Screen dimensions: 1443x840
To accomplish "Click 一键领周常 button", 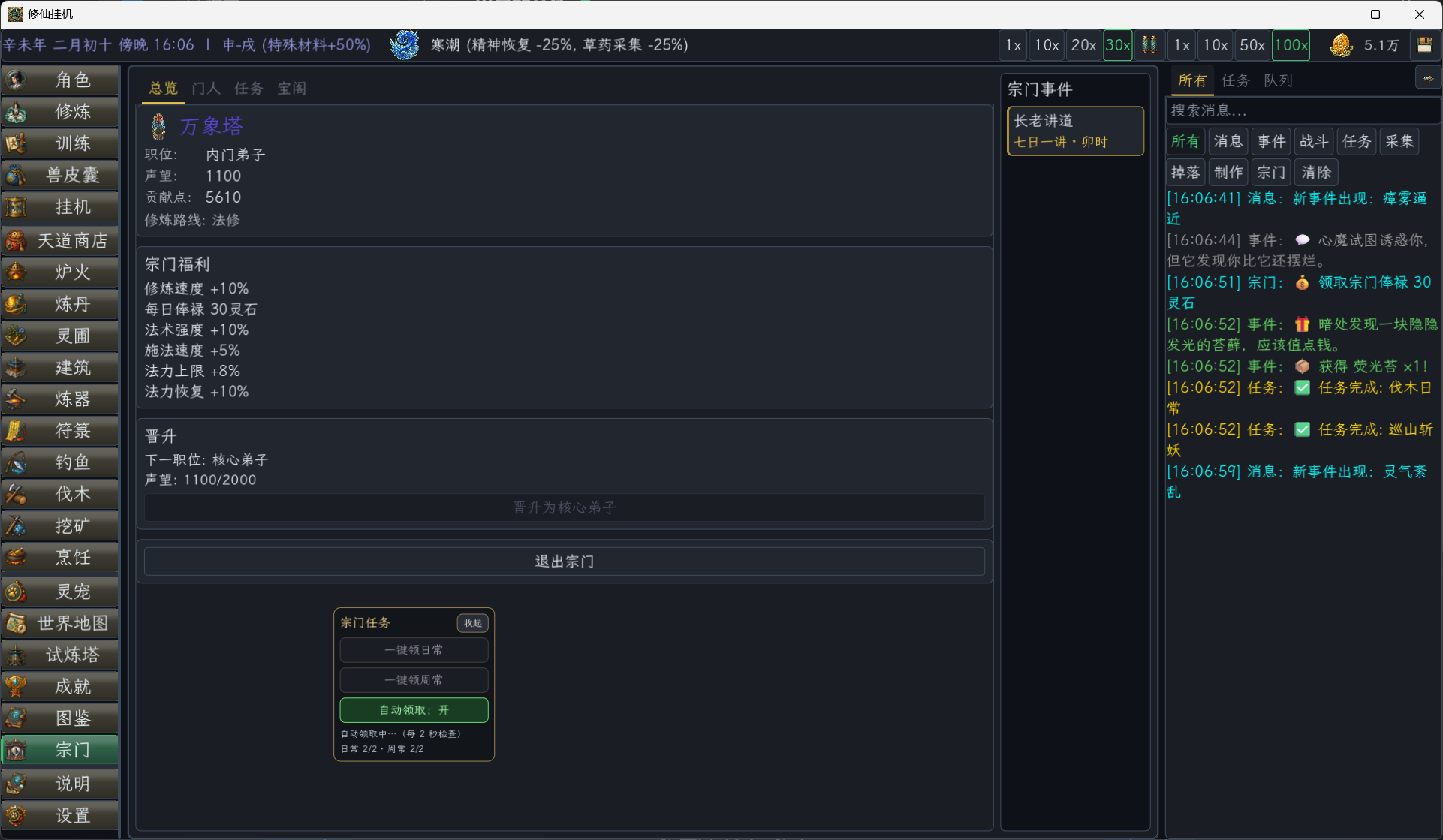I will click(x=414, y=680).
